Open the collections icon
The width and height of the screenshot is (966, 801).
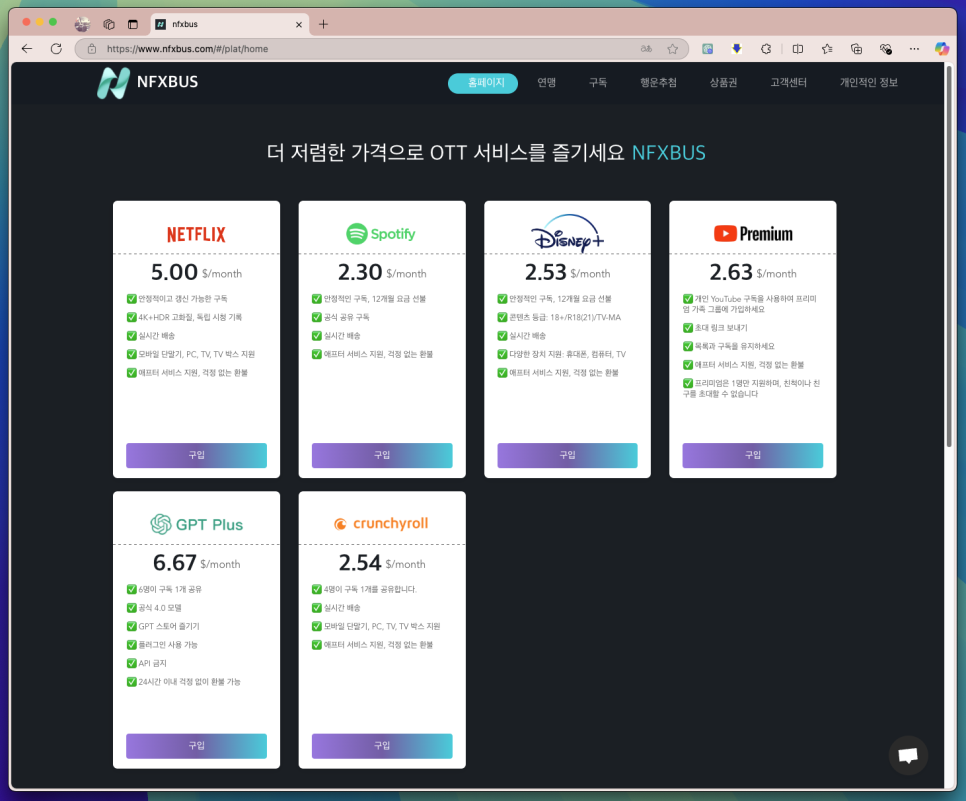pyautogui.click(x=856, y=49)
